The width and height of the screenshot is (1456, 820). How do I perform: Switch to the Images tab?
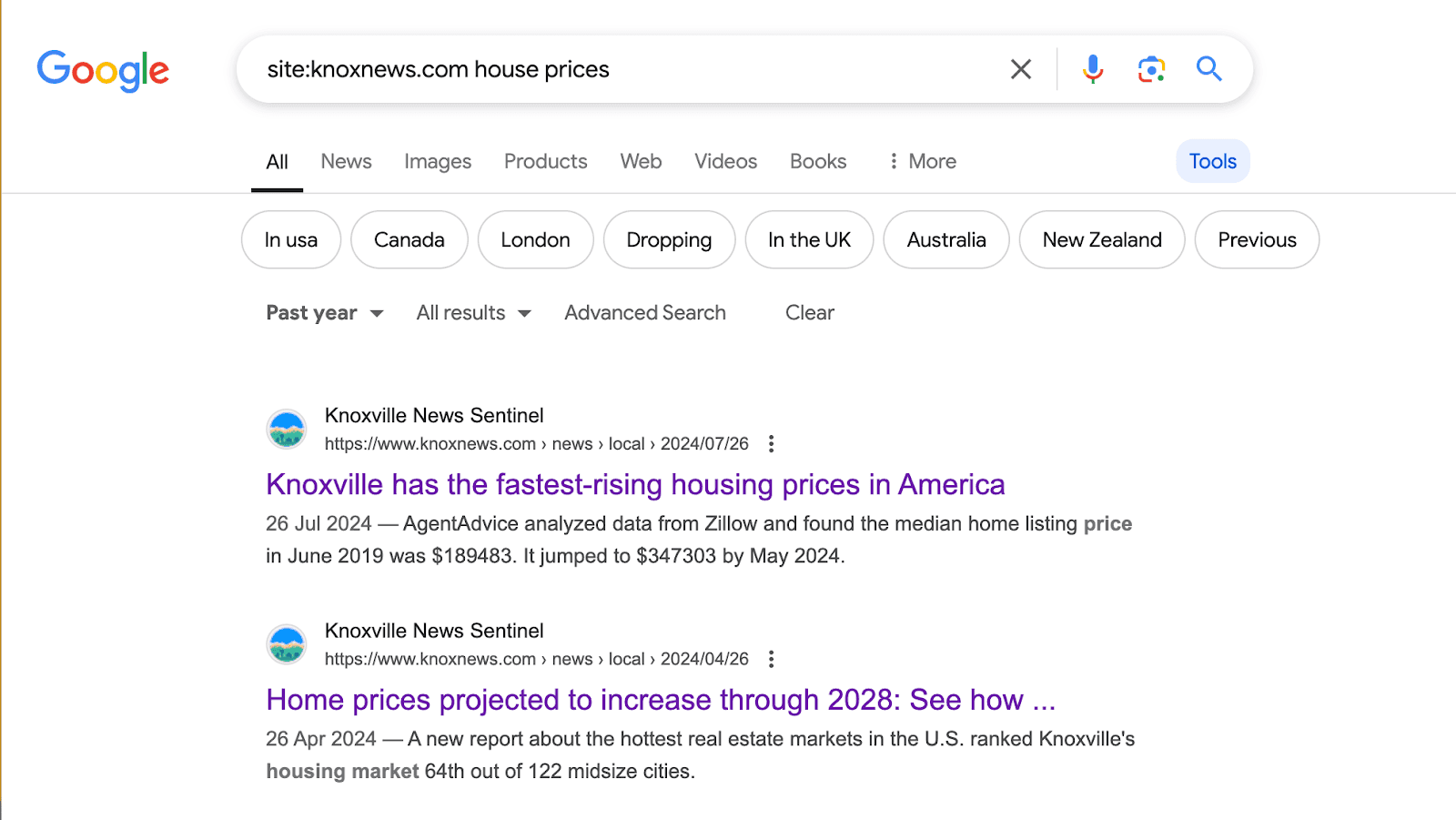[437, 161]
